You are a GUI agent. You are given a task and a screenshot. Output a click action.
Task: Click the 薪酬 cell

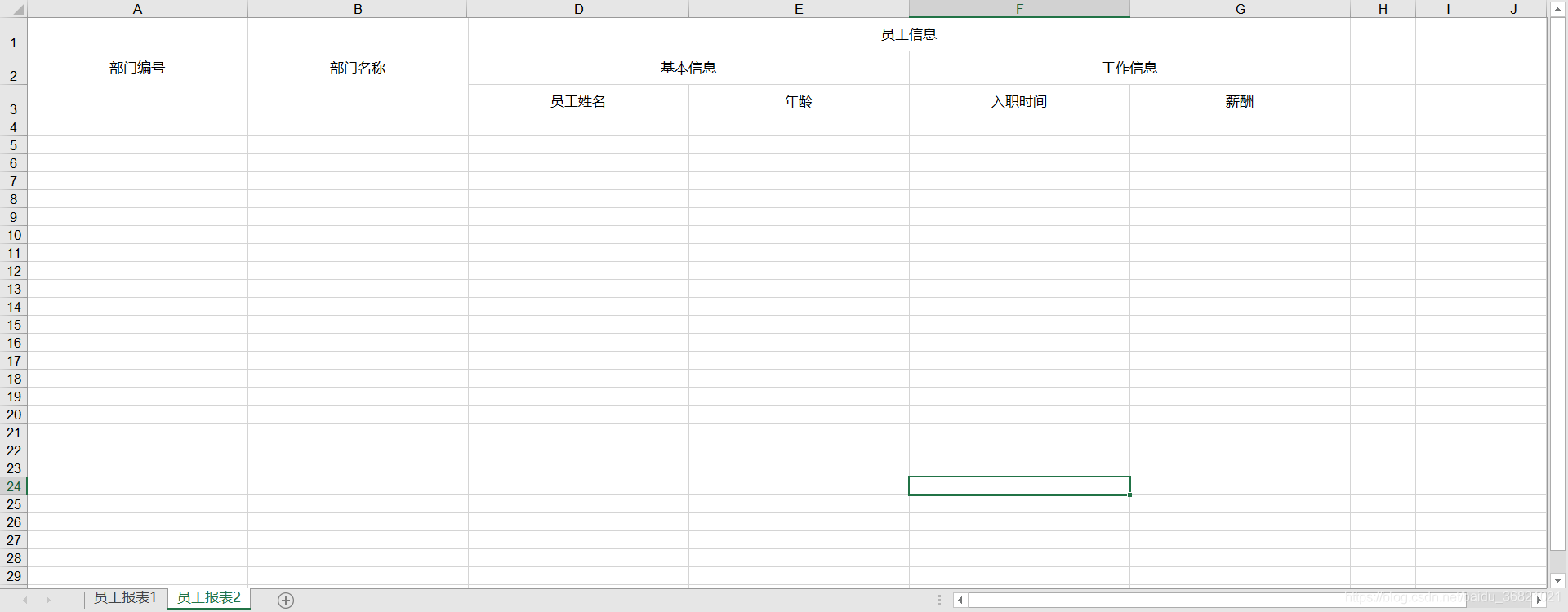pyautogui.click(x=1240, y=101)
